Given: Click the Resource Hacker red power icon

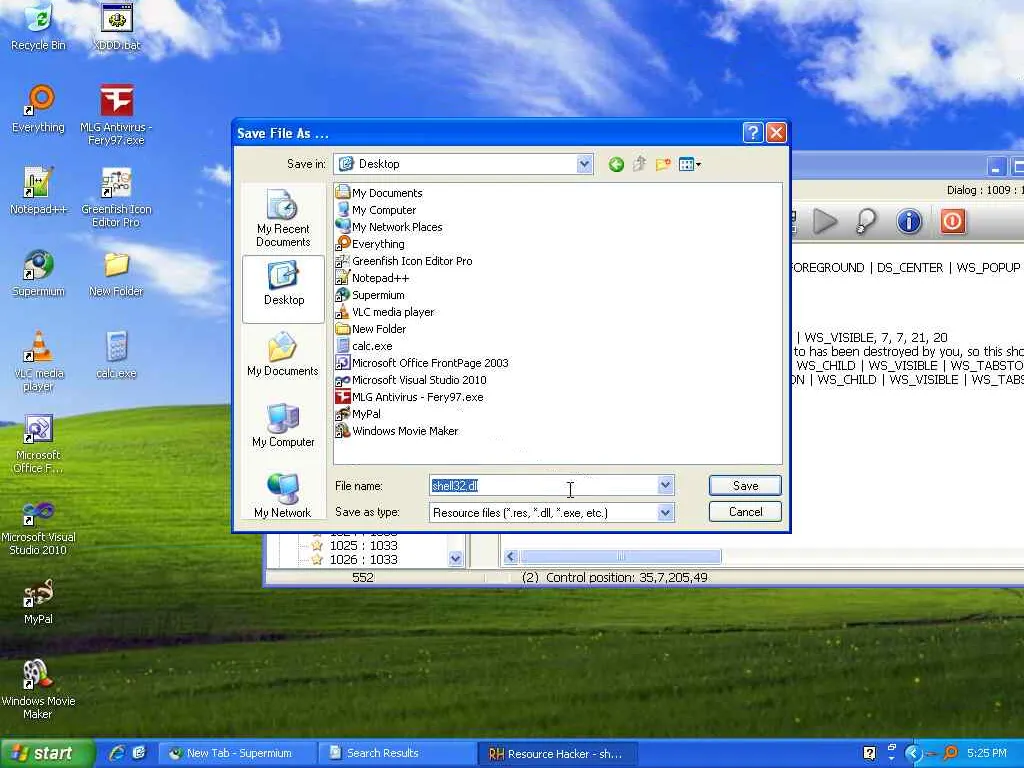Looking at the screenshot, I should click(x=952, y=221).
